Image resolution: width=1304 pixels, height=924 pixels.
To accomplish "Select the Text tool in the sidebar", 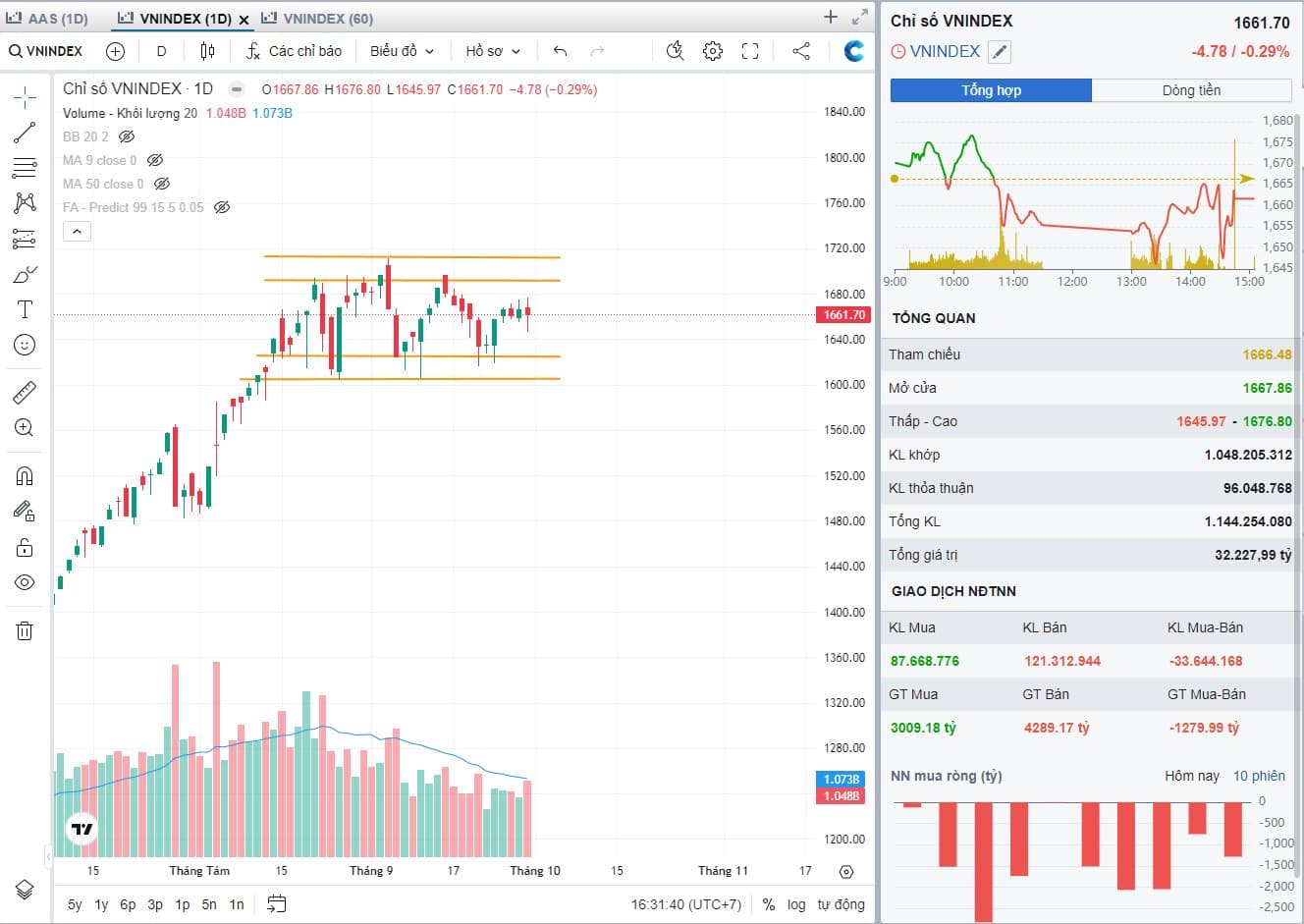I will (x=25, y=309).
